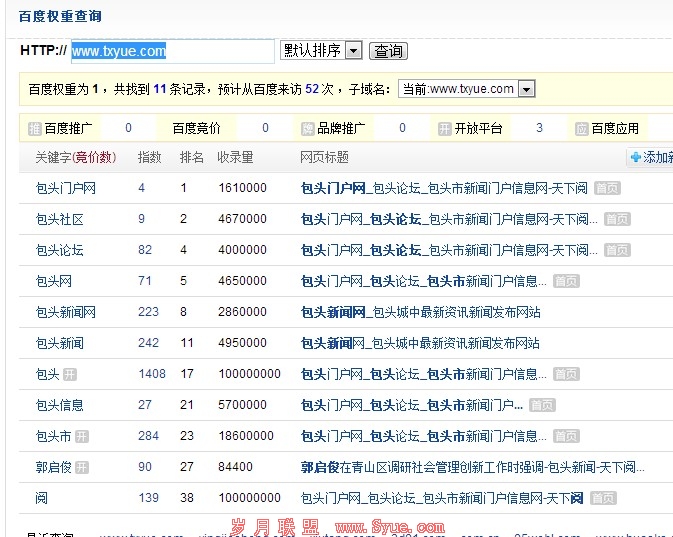
Task: Click 首页 badge in 包头门户网 row
Action: click(x=607, y=188)
